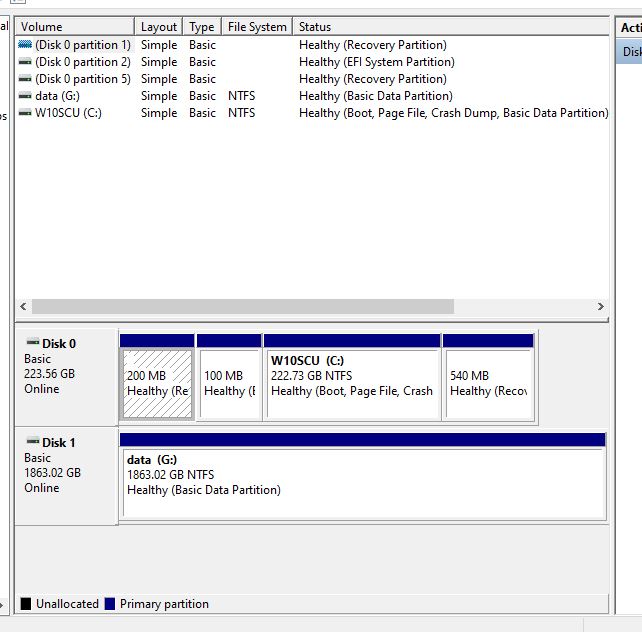Viewport: 642px width, 632px height.
Task: Select the 200 MB recovery partition block
Action: click(157, 377)
